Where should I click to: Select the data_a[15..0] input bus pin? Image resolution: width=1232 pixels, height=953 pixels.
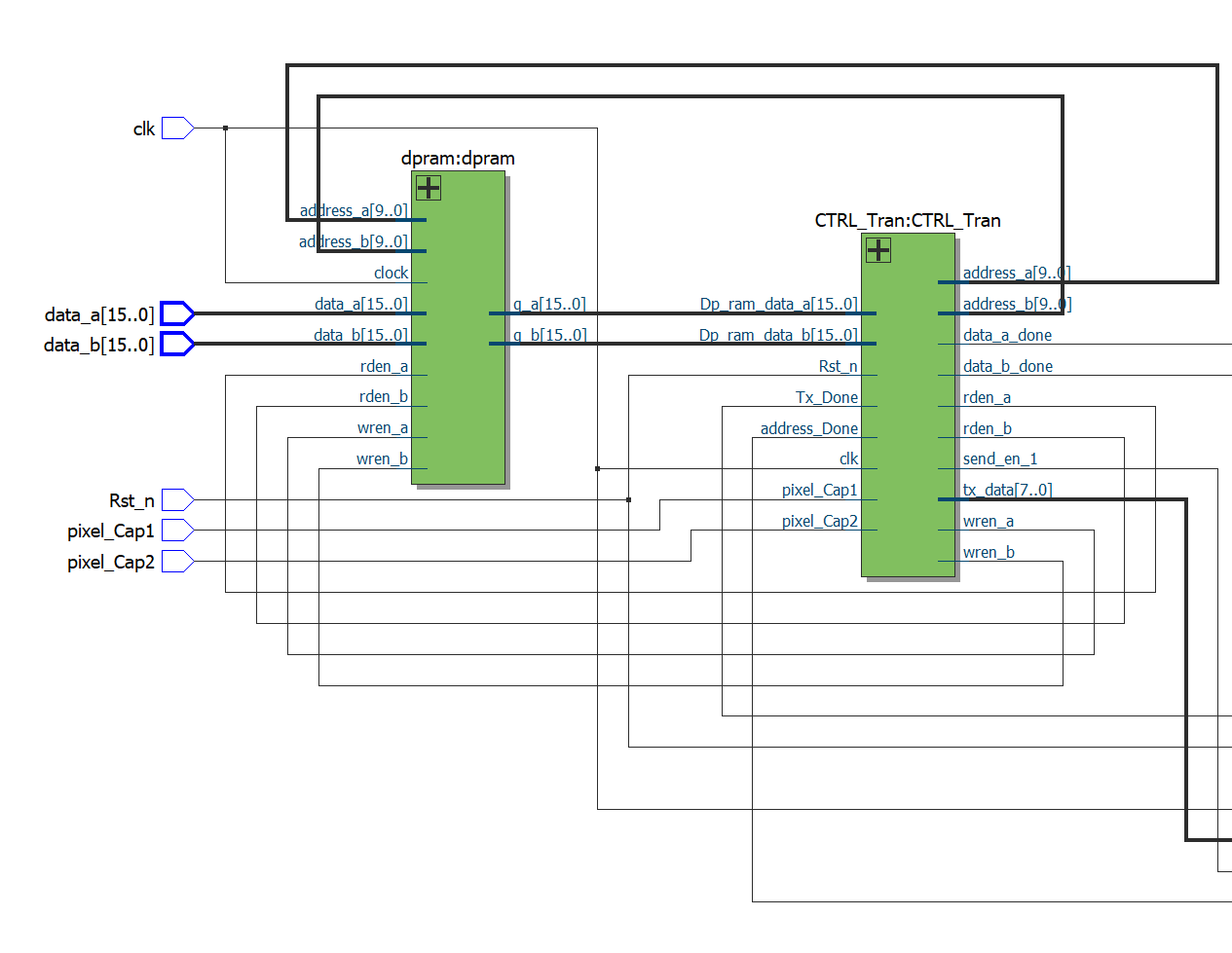click(177, 313)
